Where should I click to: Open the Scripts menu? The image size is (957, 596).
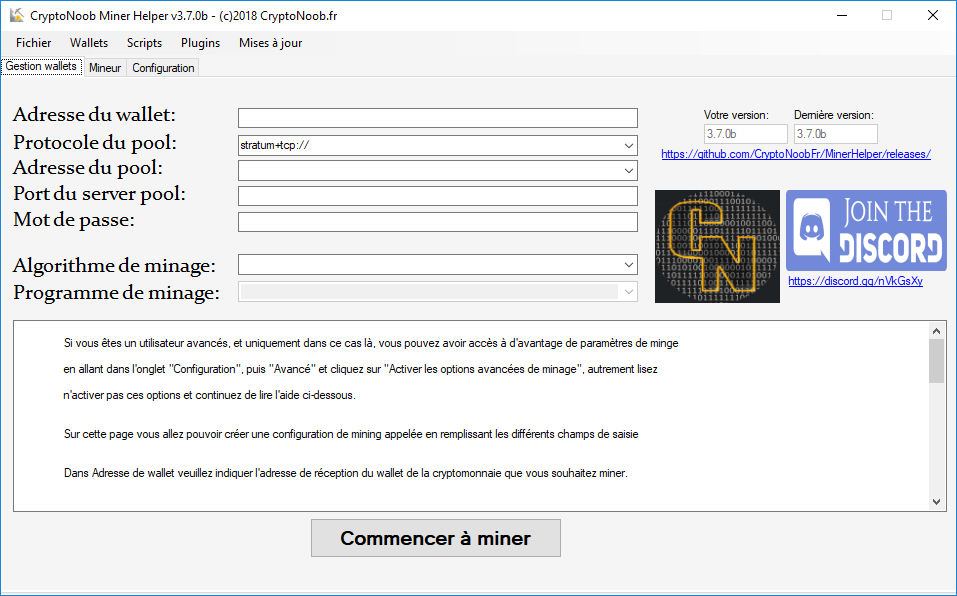[144, 43]
